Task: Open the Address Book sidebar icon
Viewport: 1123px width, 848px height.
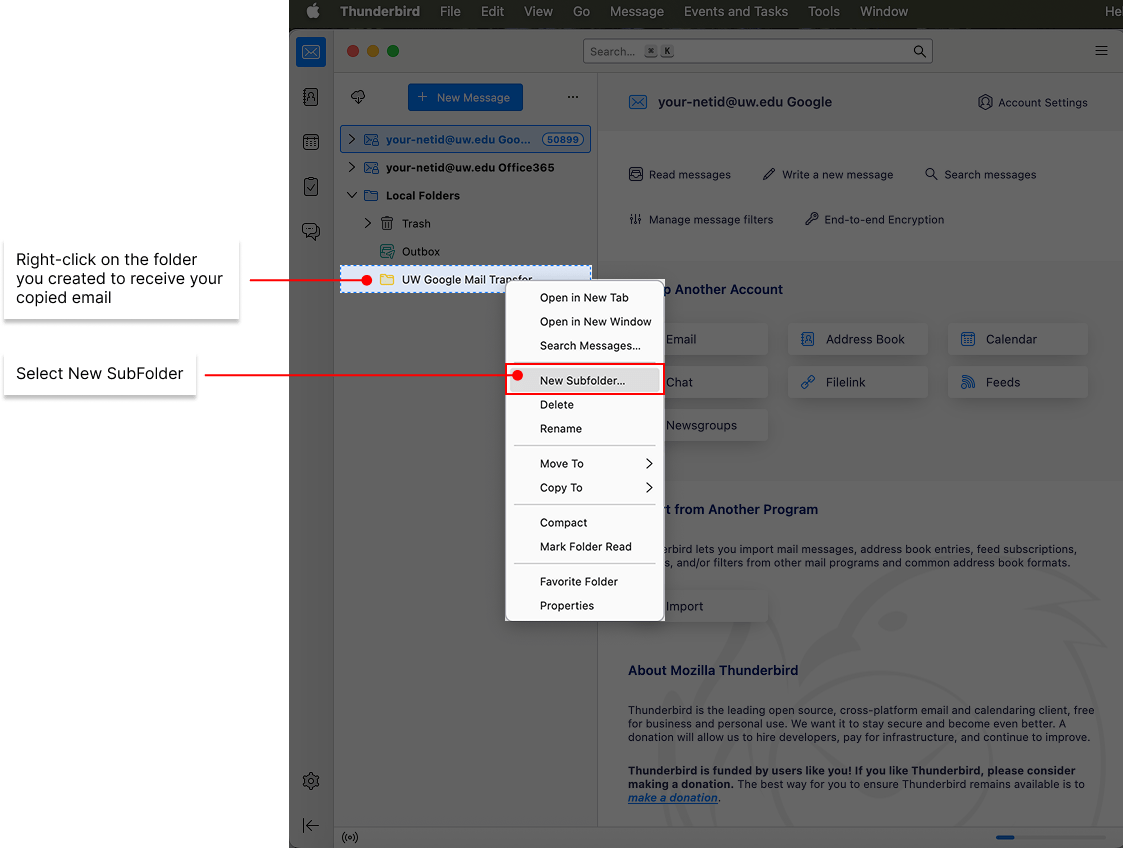Action: click(311, 97)
